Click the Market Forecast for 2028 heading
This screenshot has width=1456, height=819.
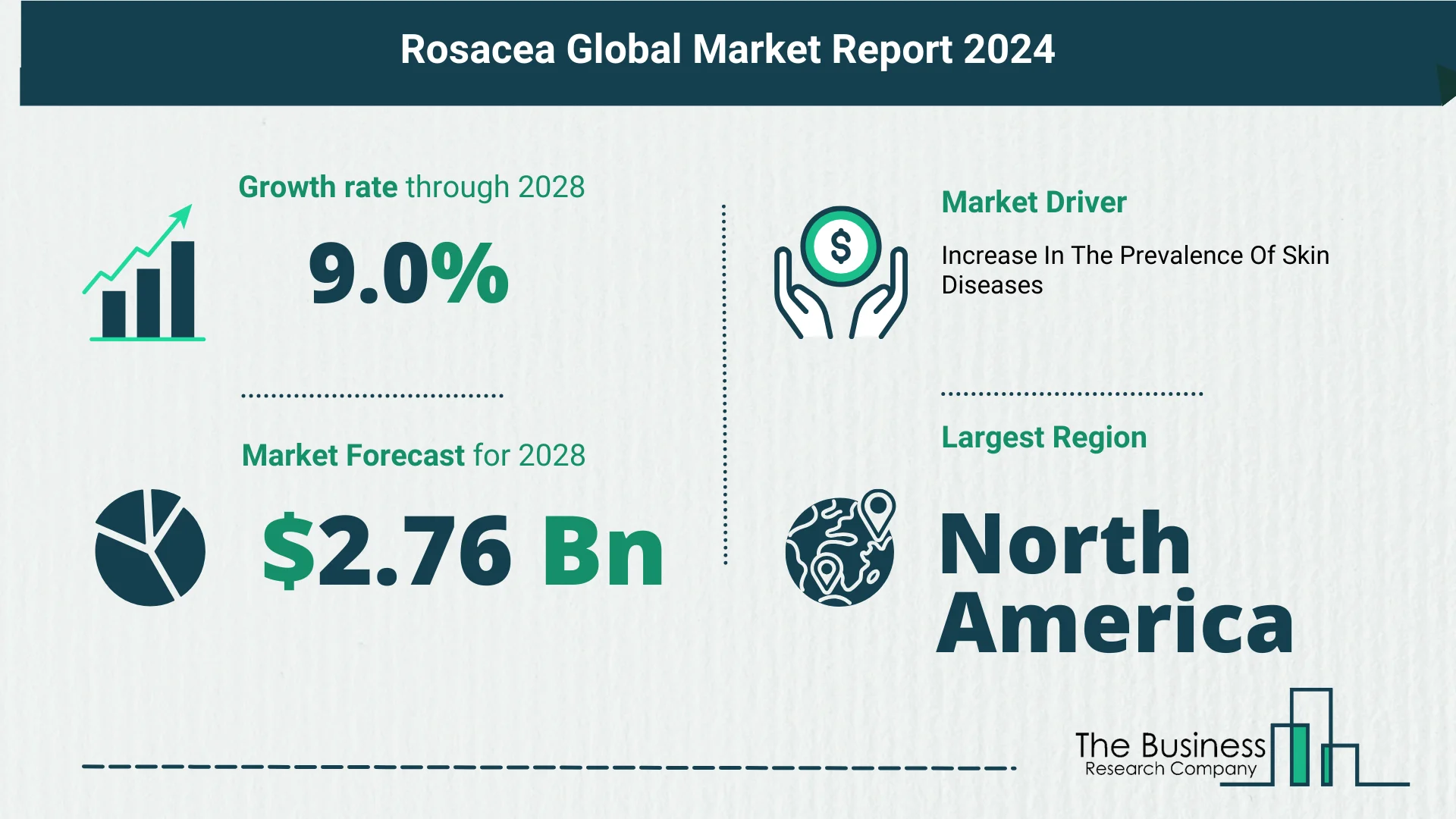coord(413,455)
